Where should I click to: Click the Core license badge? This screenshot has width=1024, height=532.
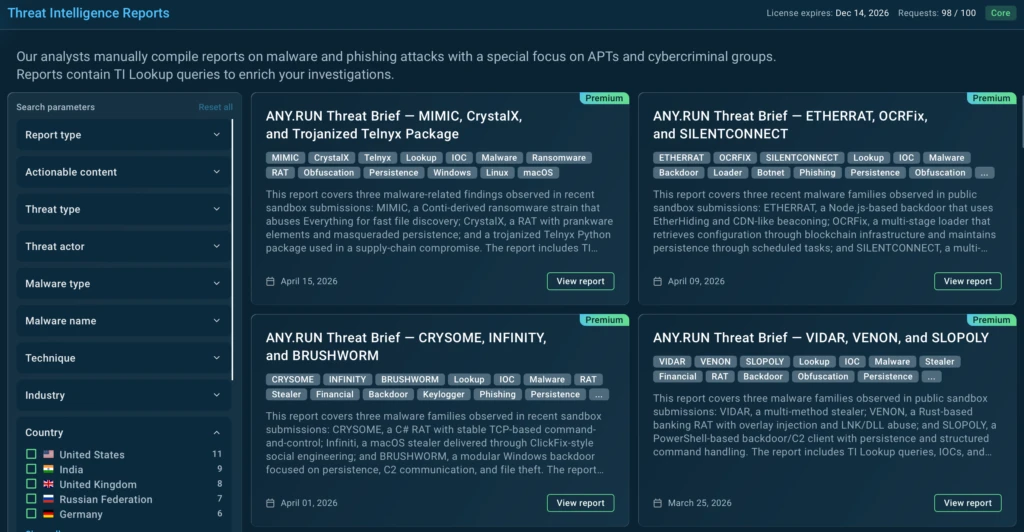click(1000, 13)
